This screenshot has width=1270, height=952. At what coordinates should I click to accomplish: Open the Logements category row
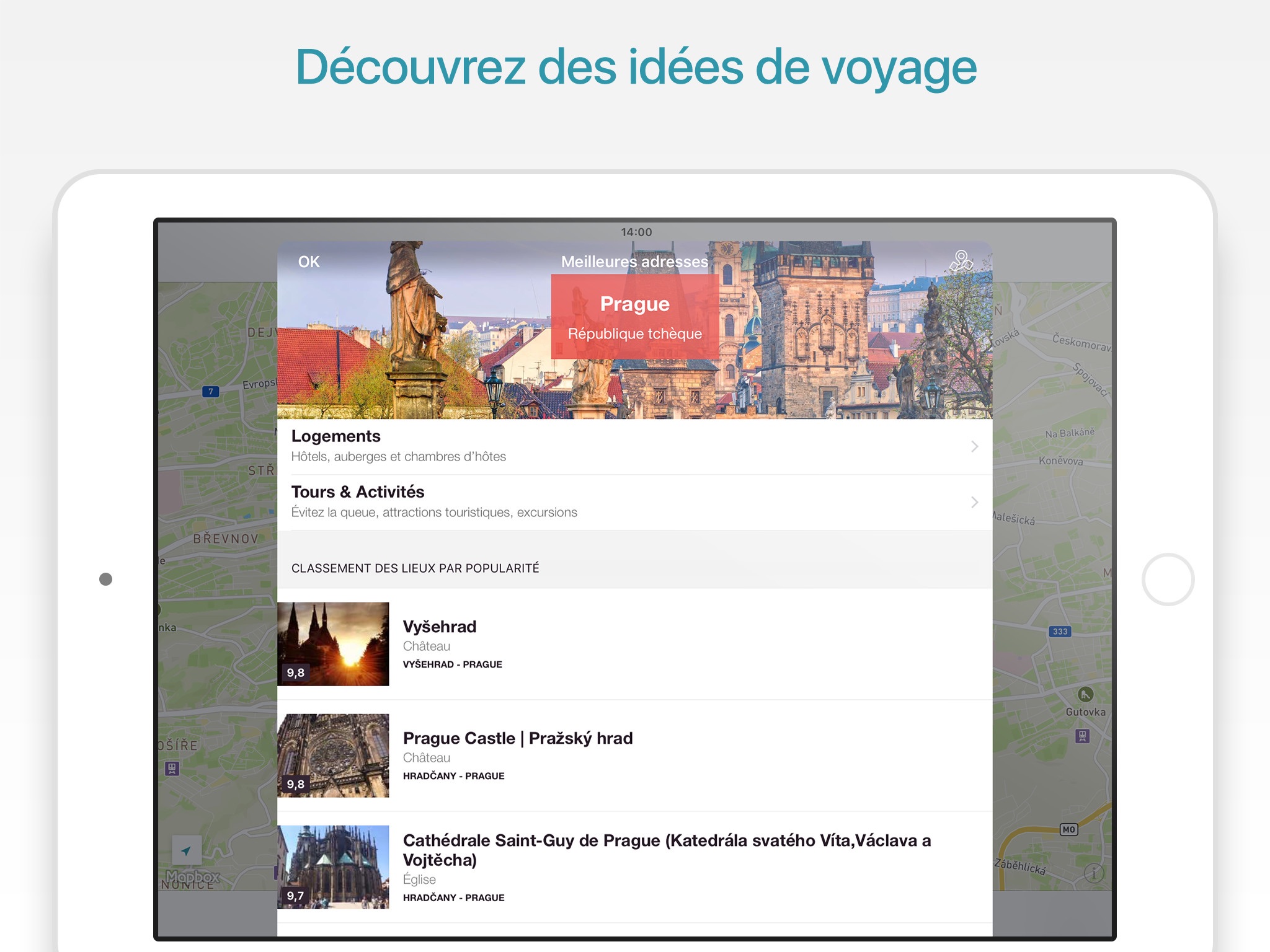pos(620,446)
